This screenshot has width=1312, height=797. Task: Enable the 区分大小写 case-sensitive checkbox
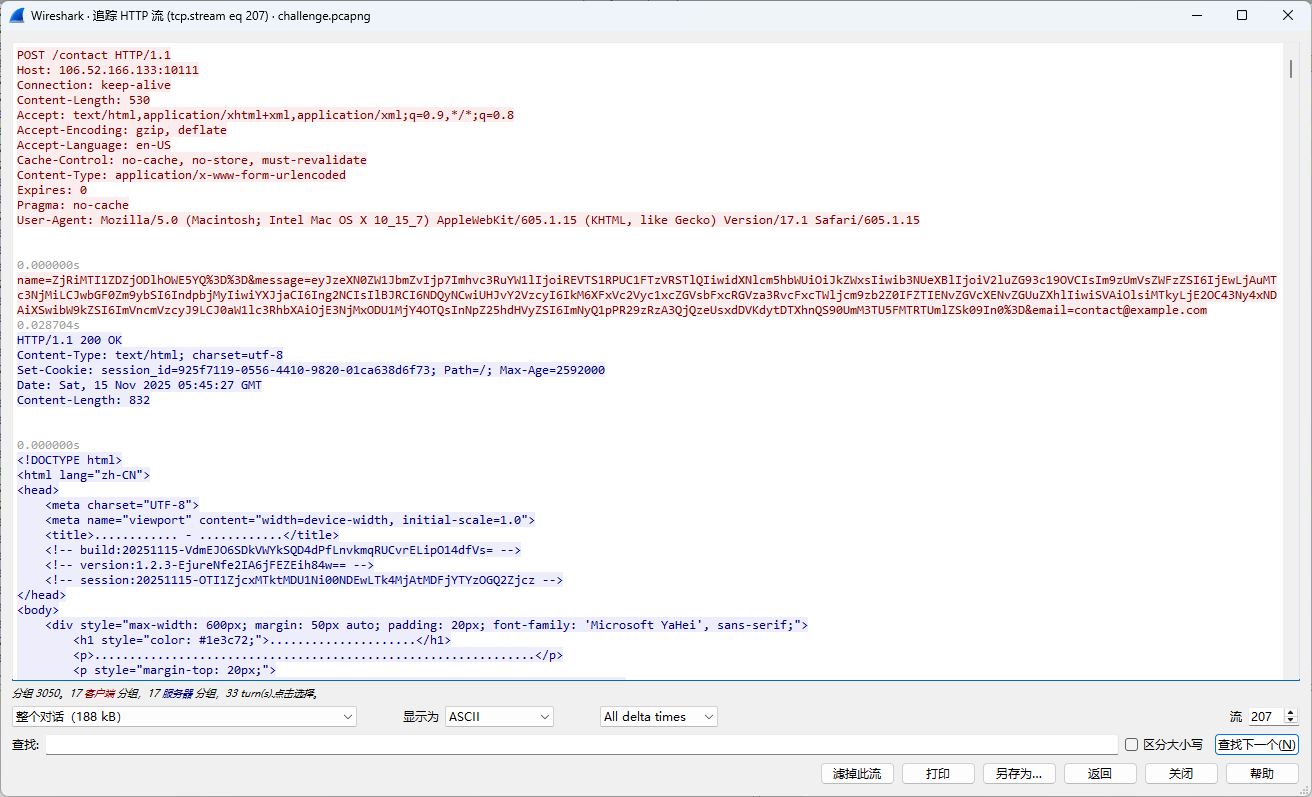[x=1131, y=745]
